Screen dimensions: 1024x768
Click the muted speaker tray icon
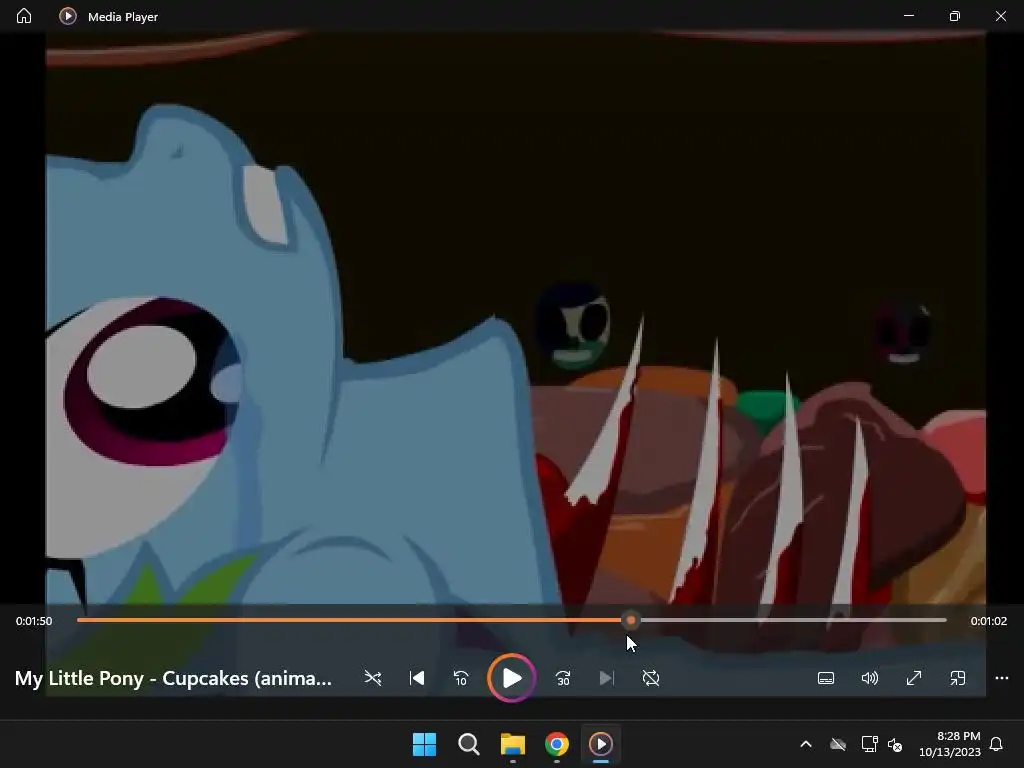[895, 744]
